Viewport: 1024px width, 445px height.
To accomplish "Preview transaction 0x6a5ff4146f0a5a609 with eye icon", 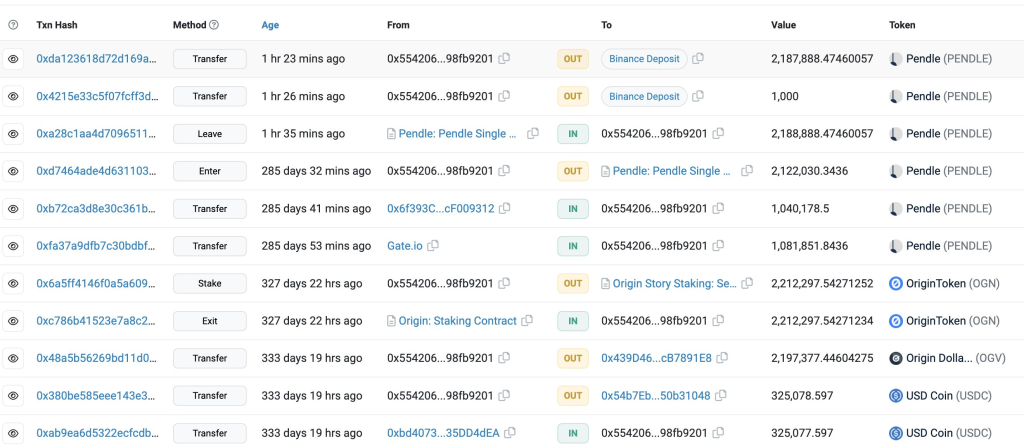I will point(13,284).
